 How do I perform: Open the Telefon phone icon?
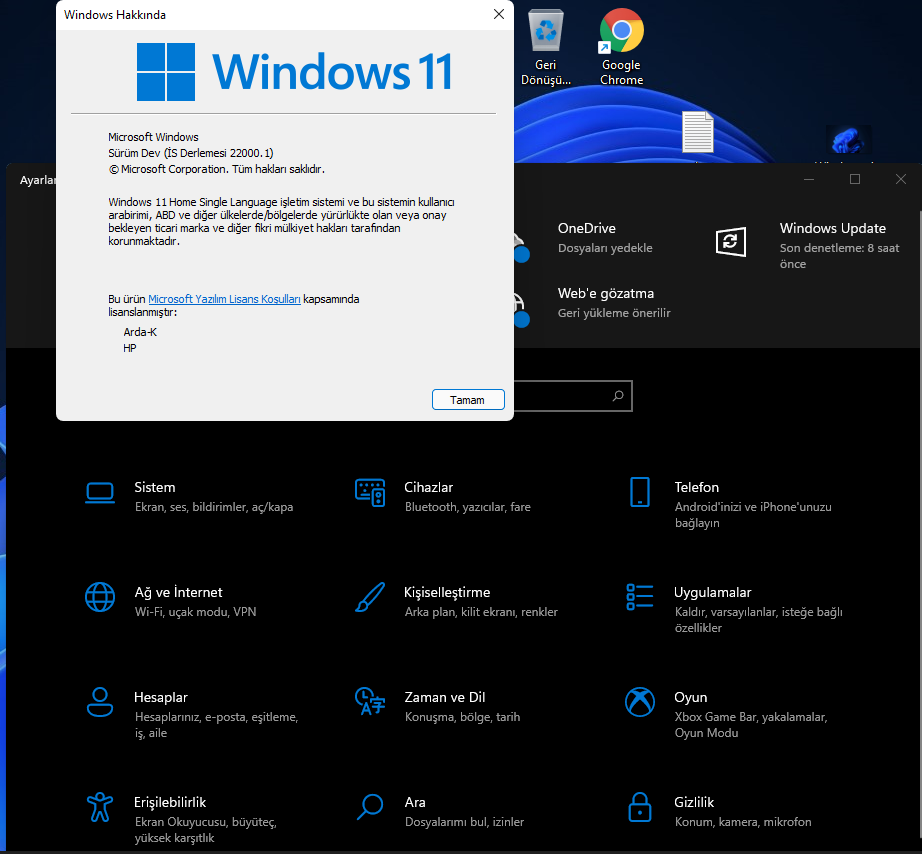tap(640, 492)
